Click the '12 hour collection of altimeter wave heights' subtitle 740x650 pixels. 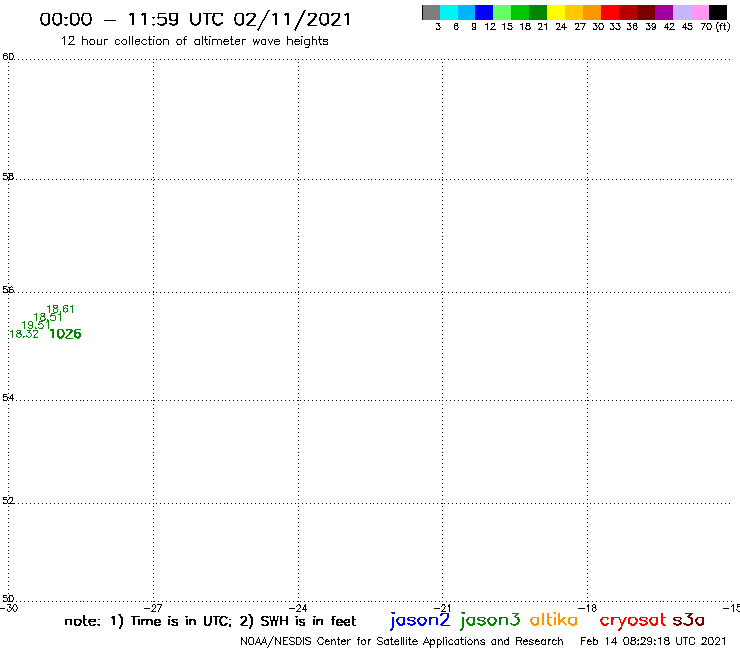(x=194, y=41)
